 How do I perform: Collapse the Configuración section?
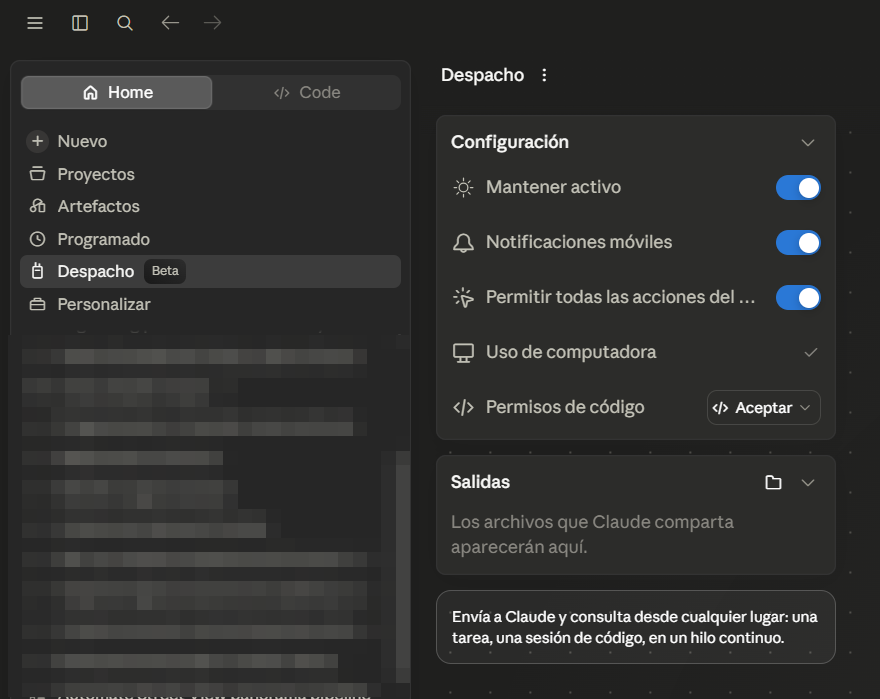point(808,143)
